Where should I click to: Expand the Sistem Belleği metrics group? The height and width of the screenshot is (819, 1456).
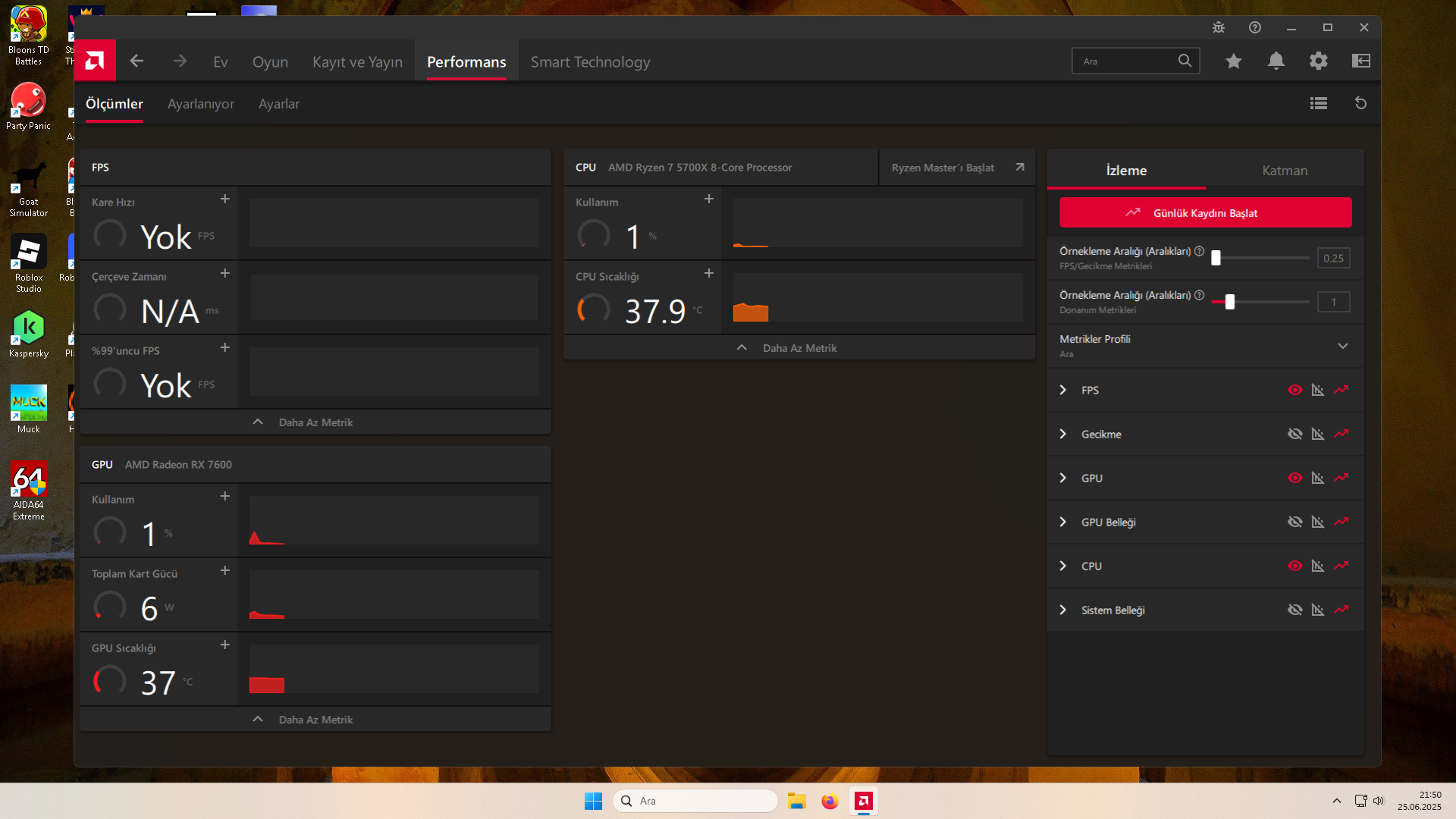point(1063,610)
